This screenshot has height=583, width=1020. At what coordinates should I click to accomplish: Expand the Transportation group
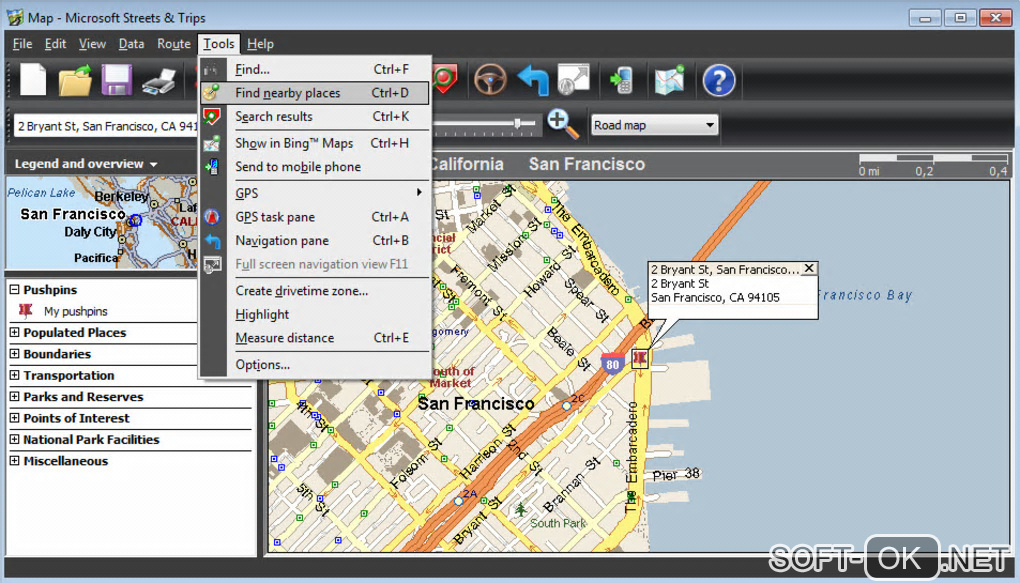click(14, 375)
